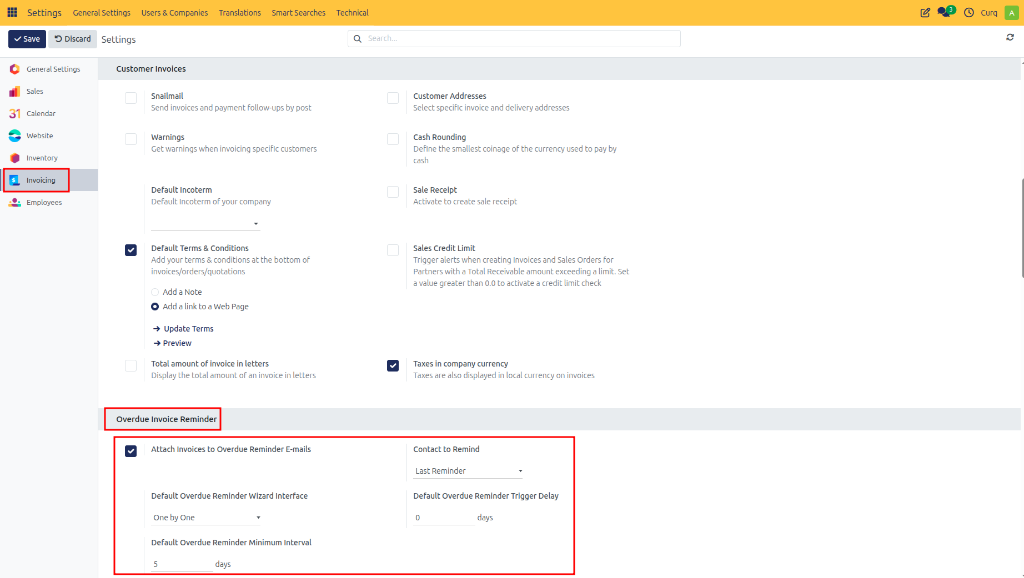Click the Settings app title in top bar
This screenshot has width=1024, height=578.
[x=44, y=12]
